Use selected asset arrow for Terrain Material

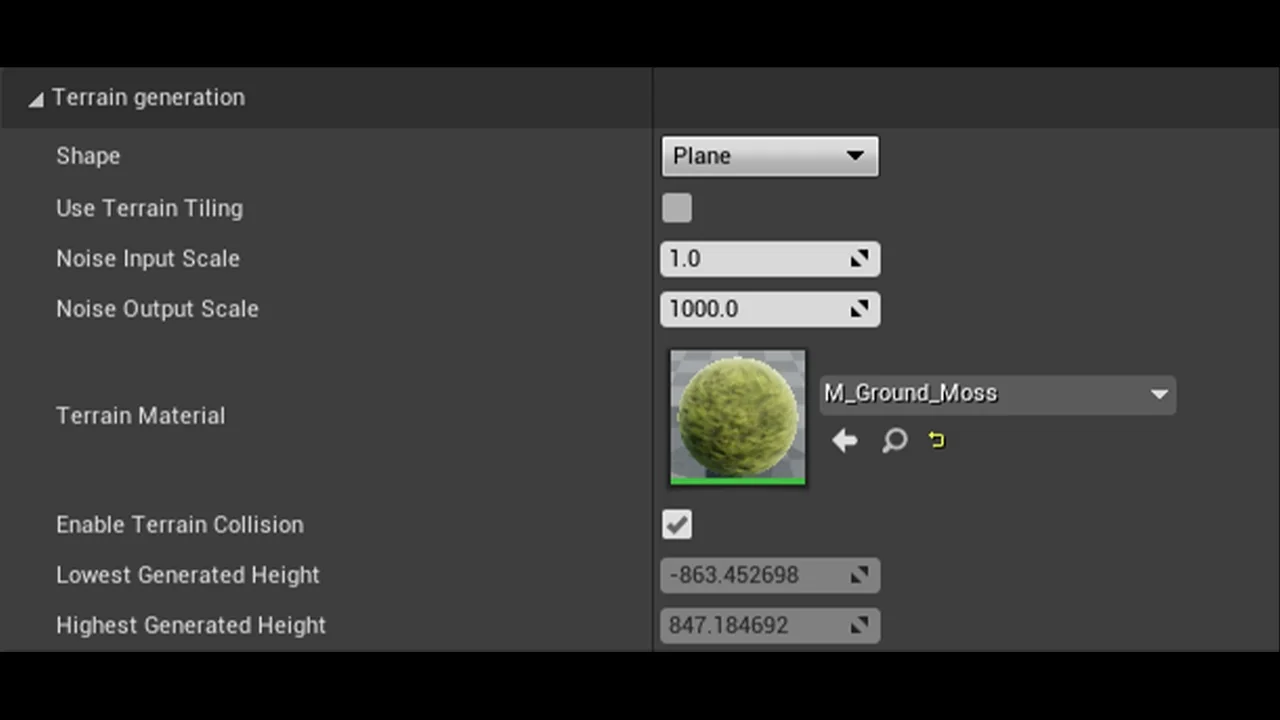click(x=845, y=440)
